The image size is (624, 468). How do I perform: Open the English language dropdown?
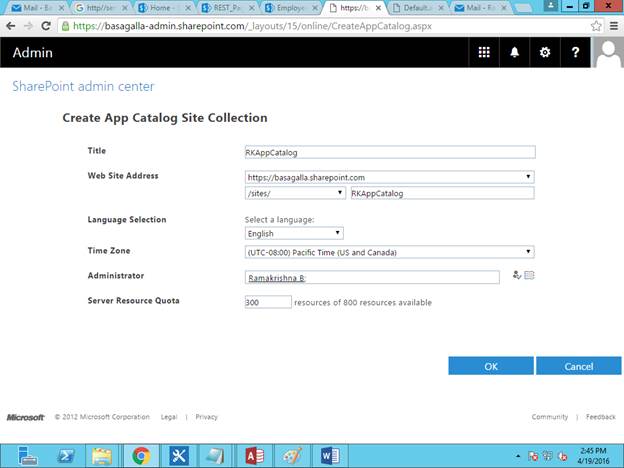pyautogui.click(x=294, y=233)
